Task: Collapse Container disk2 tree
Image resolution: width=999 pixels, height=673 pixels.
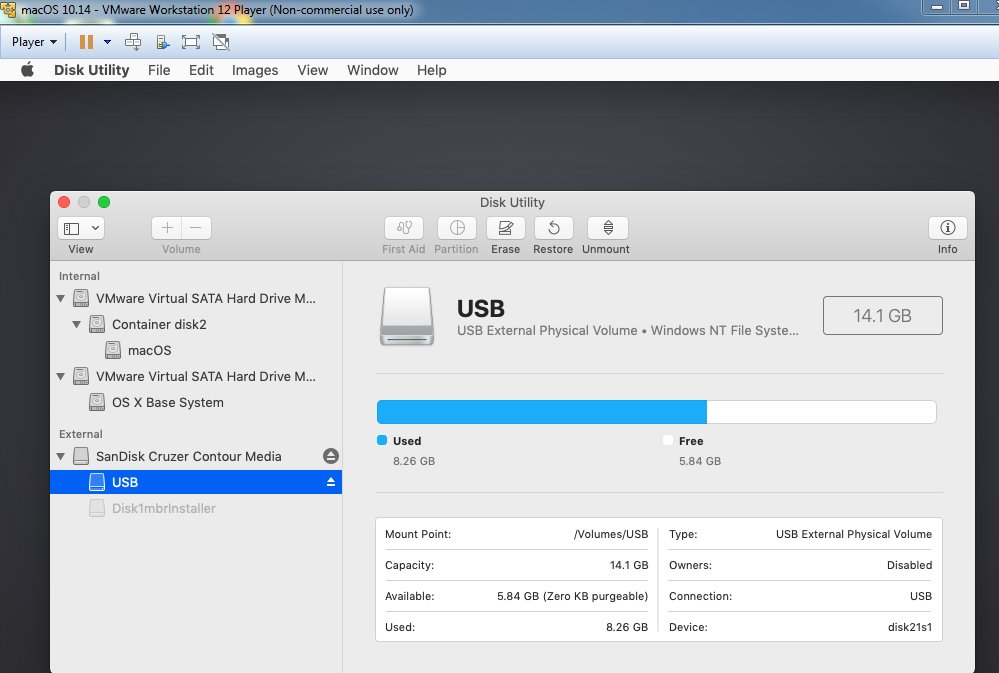Action: click(76, 324)
